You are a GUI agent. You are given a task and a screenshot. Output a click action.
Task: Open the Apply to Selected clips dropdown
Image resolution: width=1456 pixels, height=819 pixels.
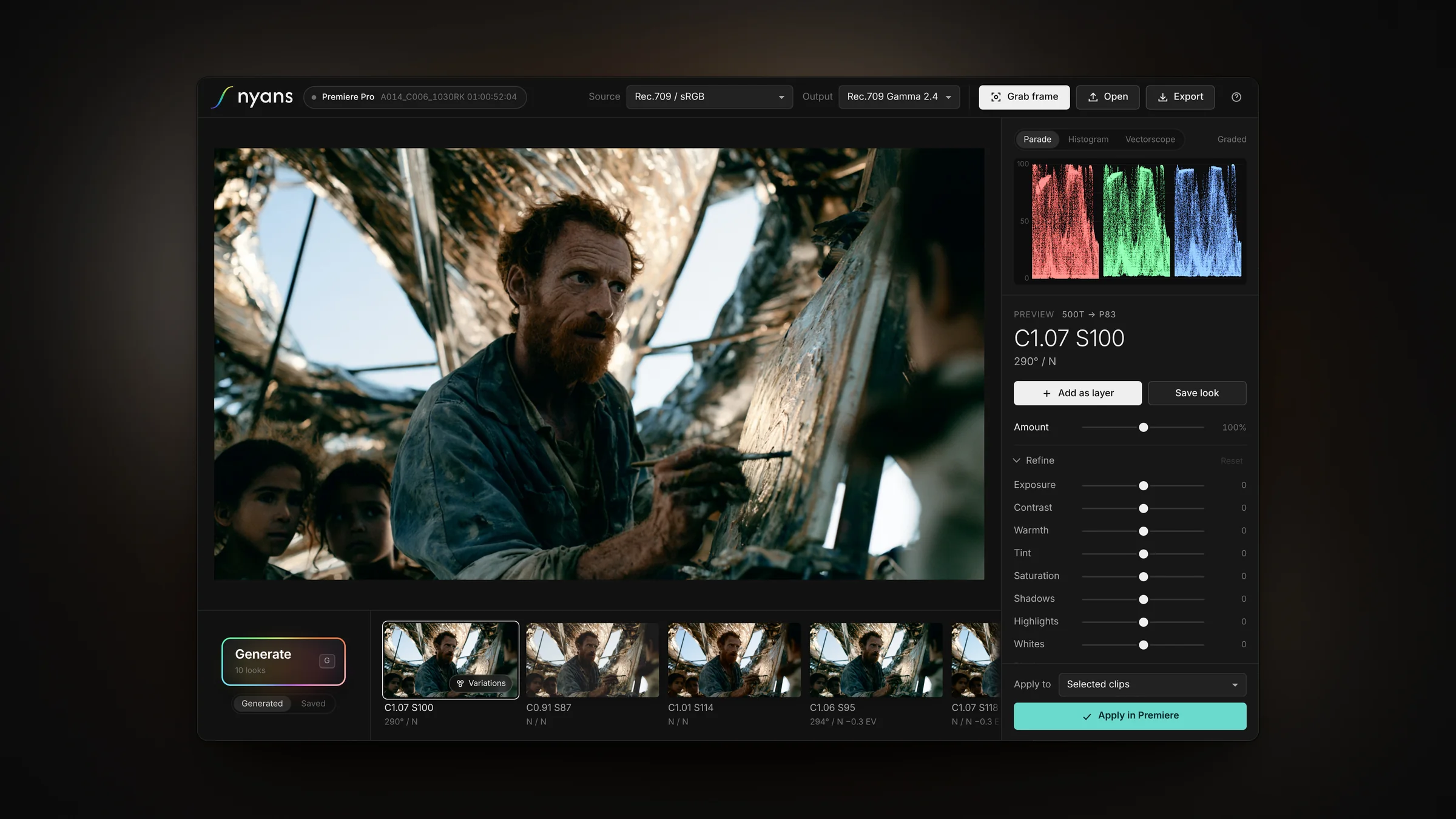tap(1152, 684)
